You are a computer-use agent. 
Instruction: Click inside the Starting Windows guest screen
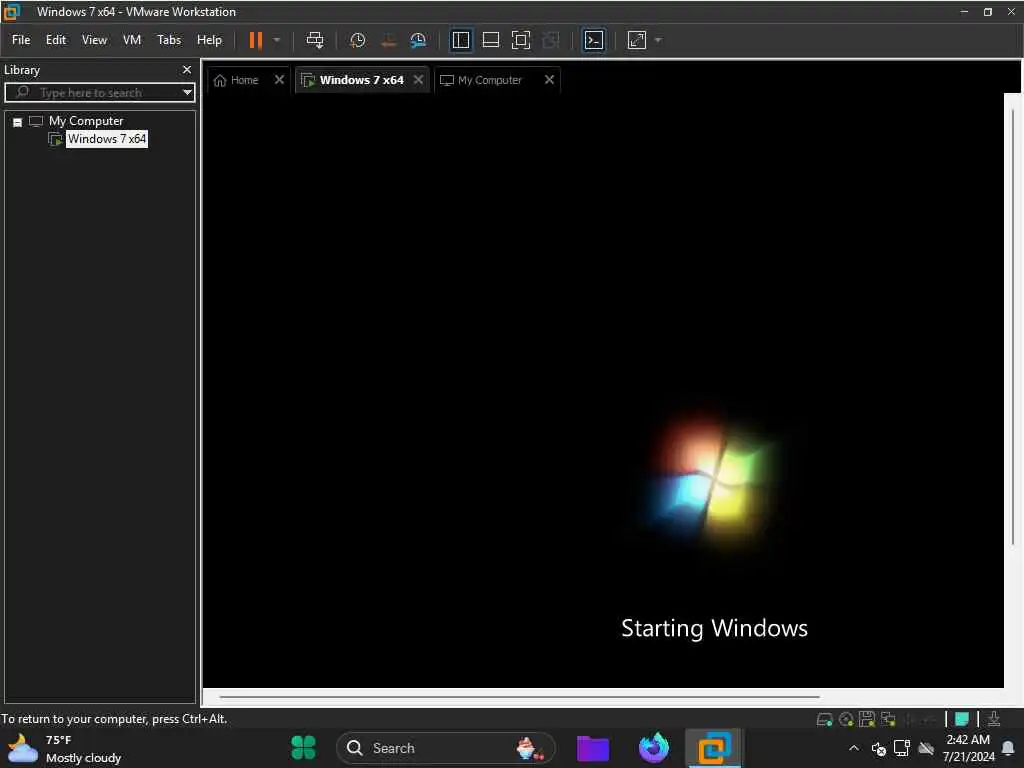603,391
